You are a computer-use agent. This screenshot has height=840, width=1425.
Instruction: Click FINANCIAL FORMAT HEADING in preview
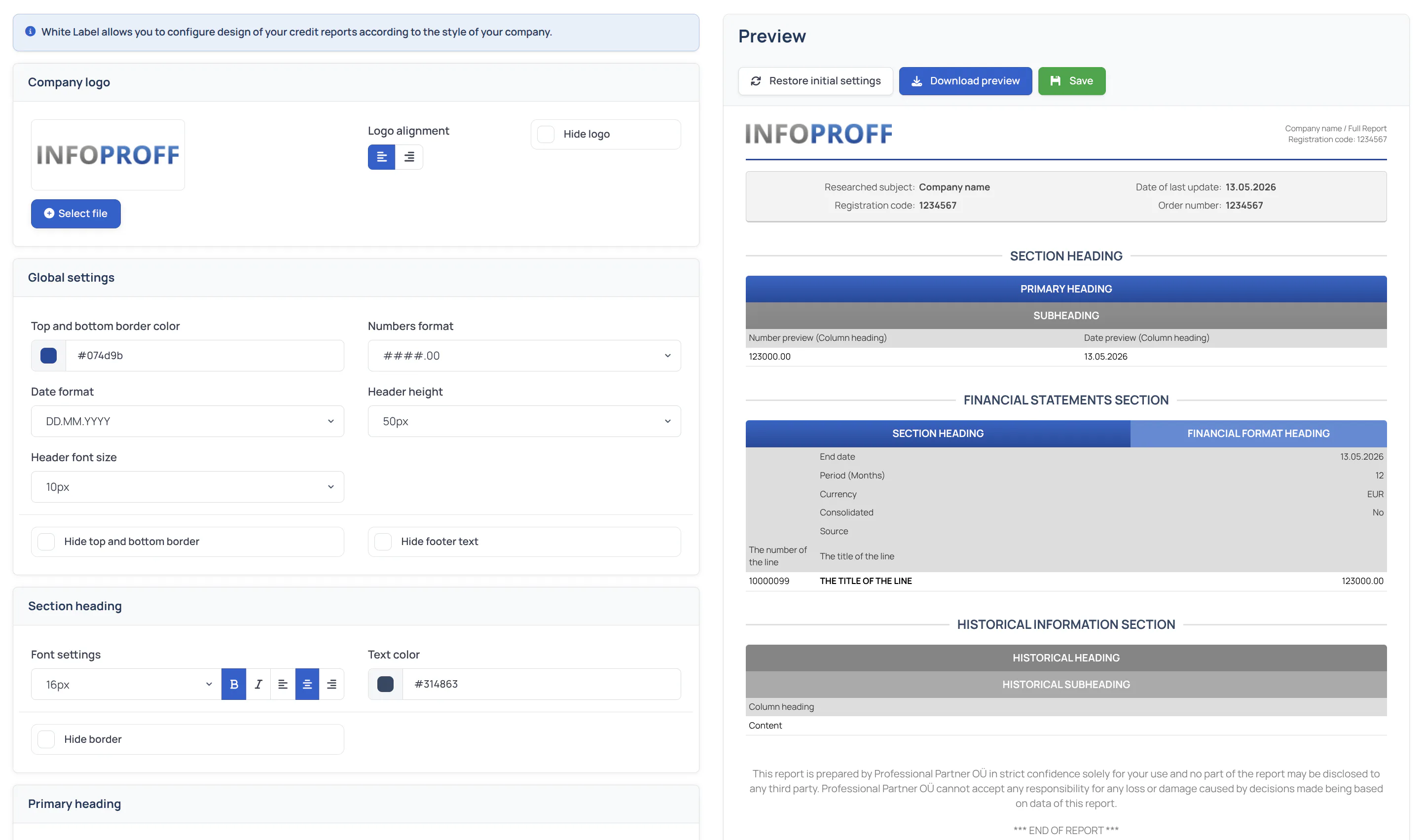coord(1258,434)
